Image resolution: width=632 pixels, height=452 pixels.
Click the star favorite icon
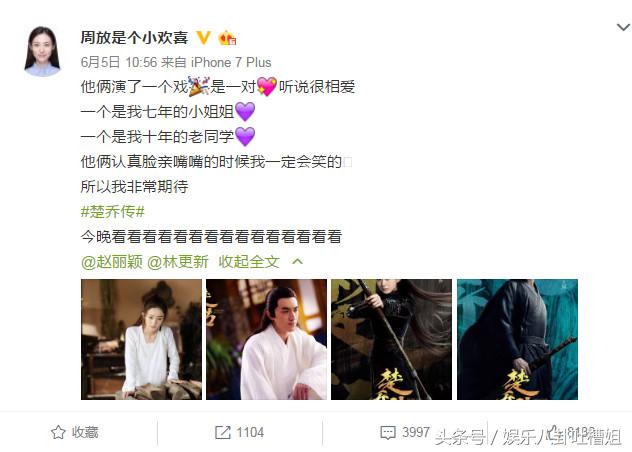[x=58, y=432]
